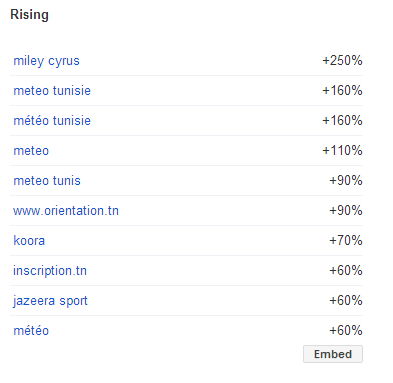
Task: Click the Embed button
Action: [x=333, y=354]
